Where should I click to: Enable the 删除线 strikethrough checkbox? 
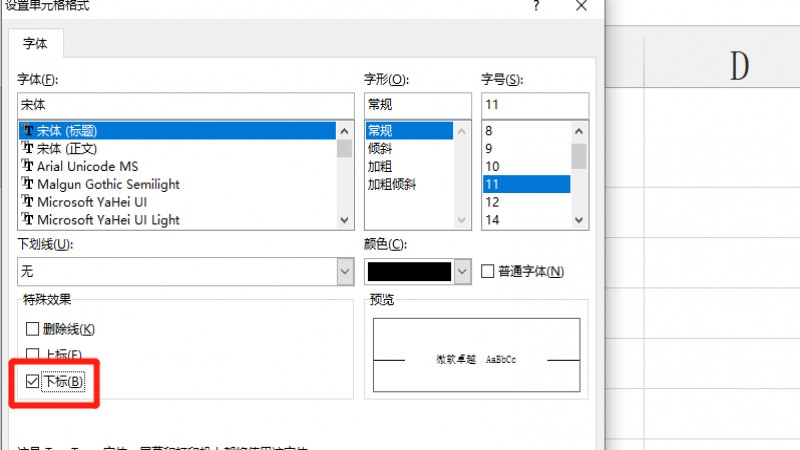pos(33,329)
